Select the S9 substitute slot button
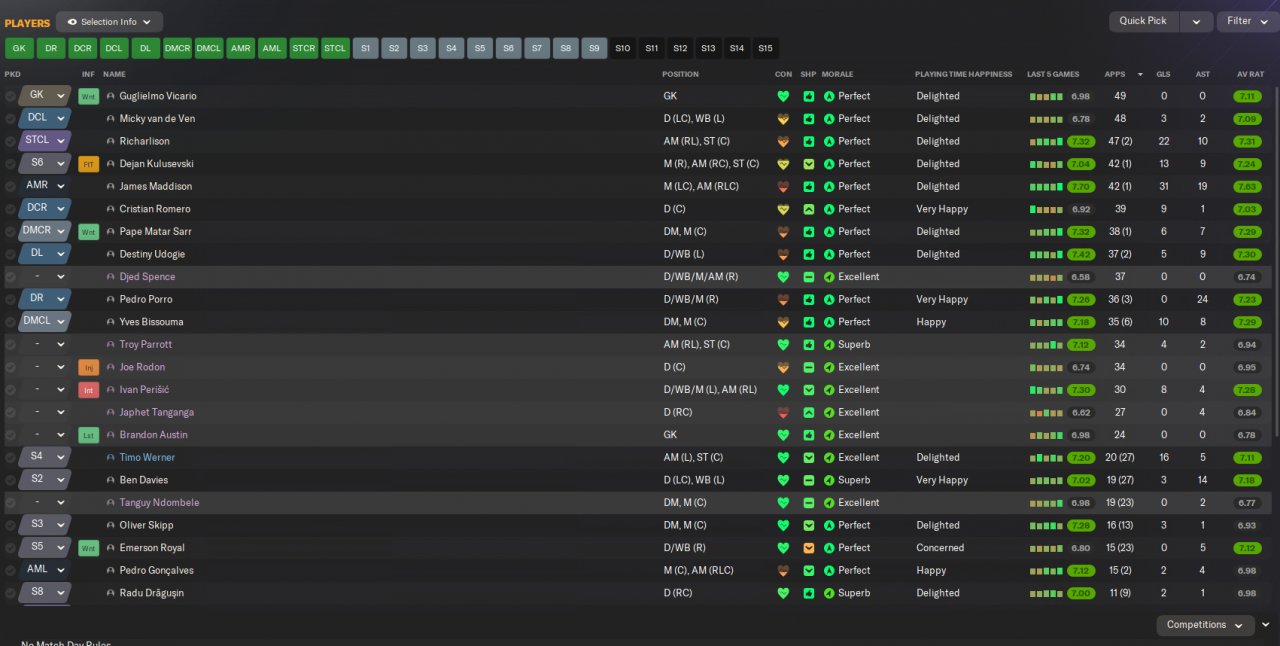This screenshot has width=1280, height=646. click(594, 48)
